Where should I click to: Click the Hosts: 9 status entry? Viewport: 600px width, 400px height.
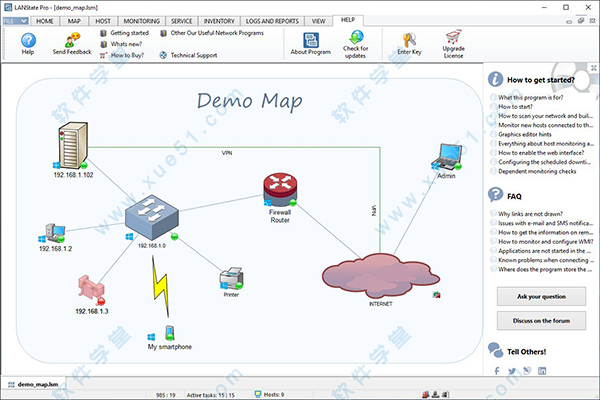(269, 394)
